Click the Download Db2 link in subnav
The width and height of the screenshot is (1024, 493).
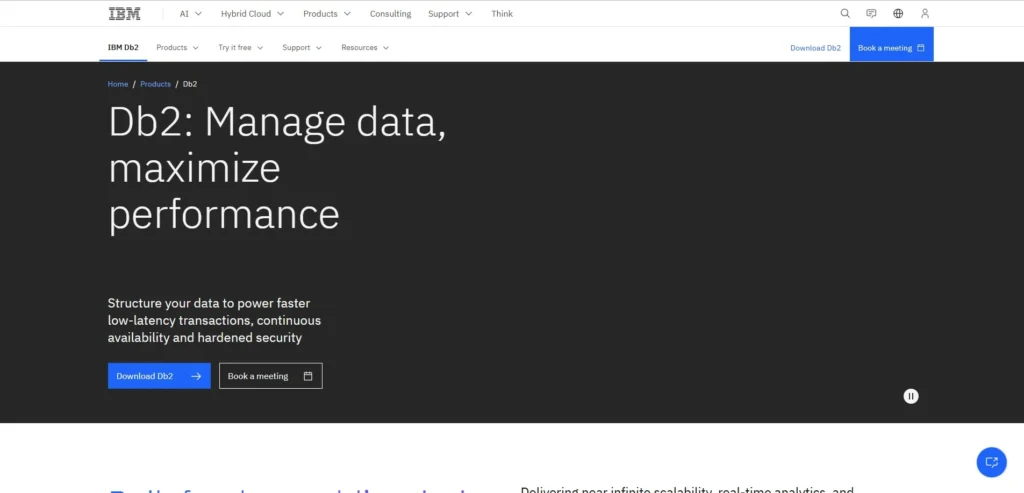tap(816, 48)
